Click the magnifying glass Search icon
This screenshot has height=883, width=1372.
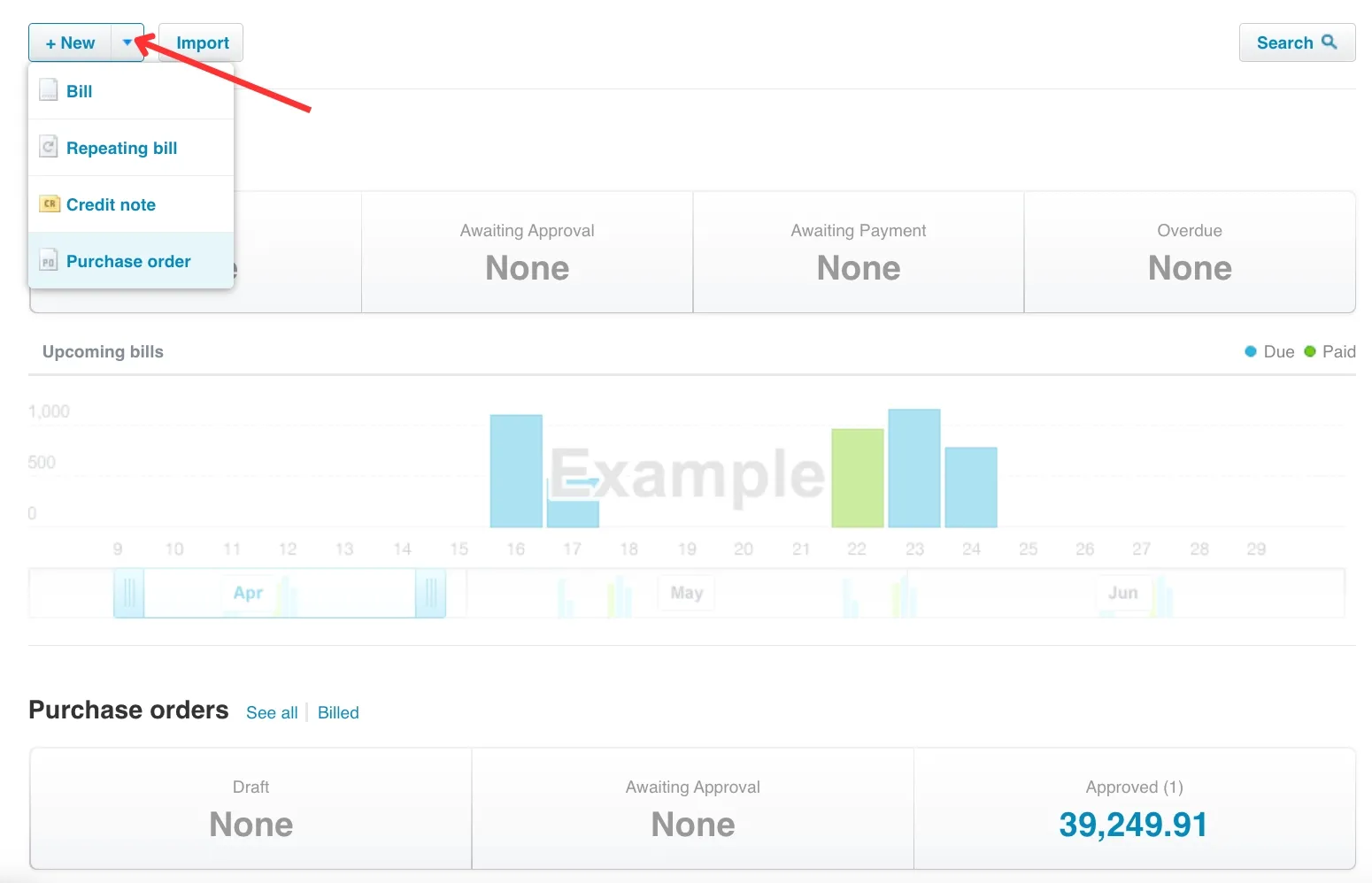(1329, 42)
